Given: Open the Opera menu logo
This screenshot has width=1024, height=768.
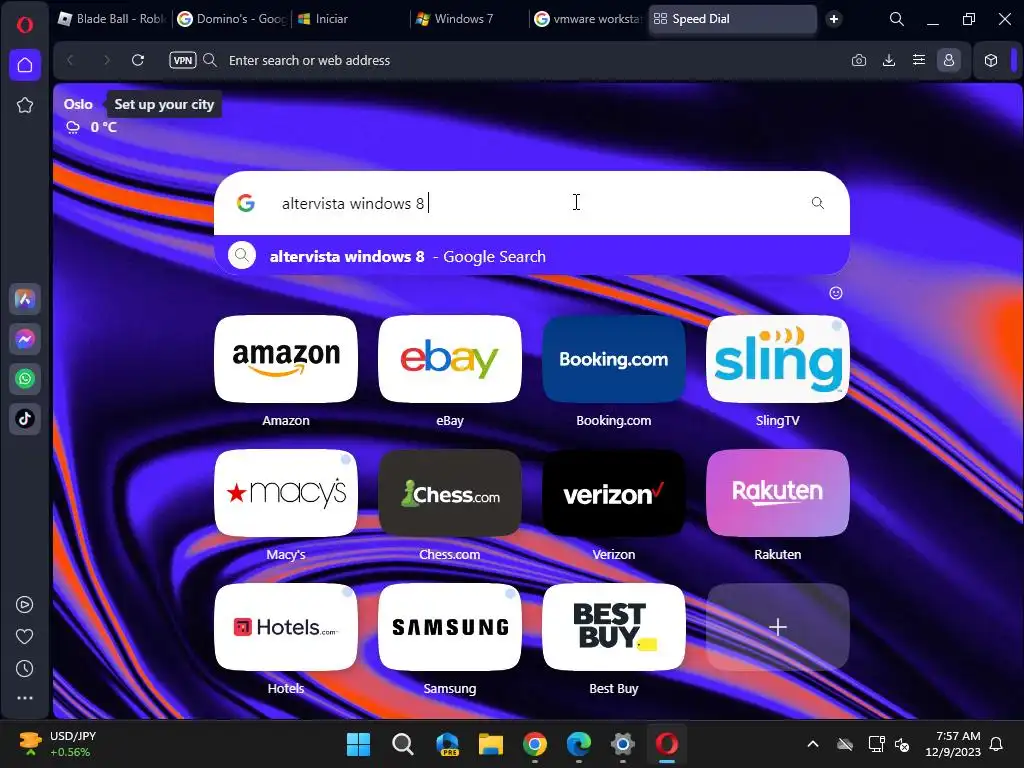Looking at the screenshot, I should click(25, 25).
